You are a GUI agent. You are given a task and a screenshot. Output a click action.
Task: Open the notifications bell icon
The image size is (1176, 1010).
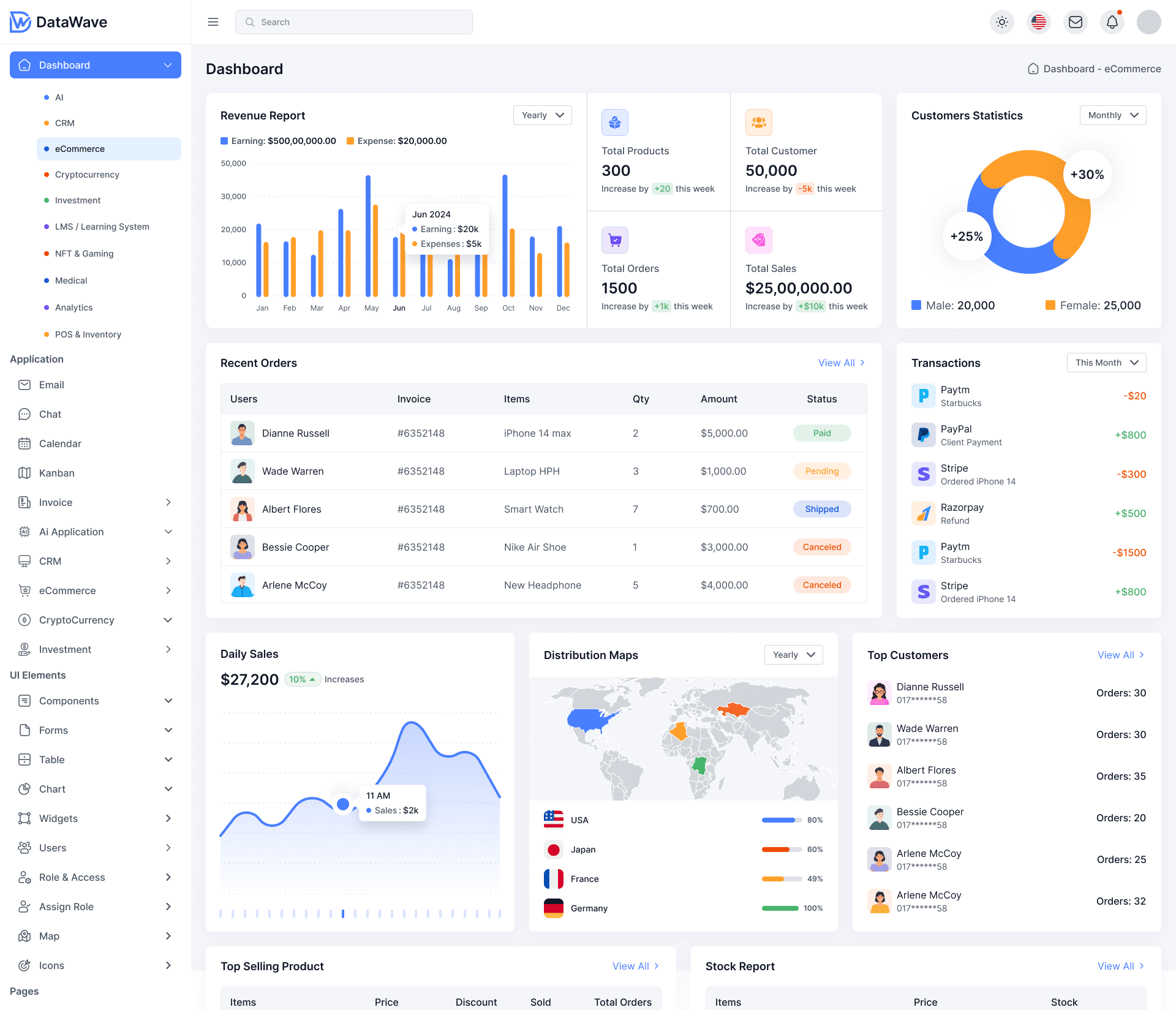click(1112, 21)
